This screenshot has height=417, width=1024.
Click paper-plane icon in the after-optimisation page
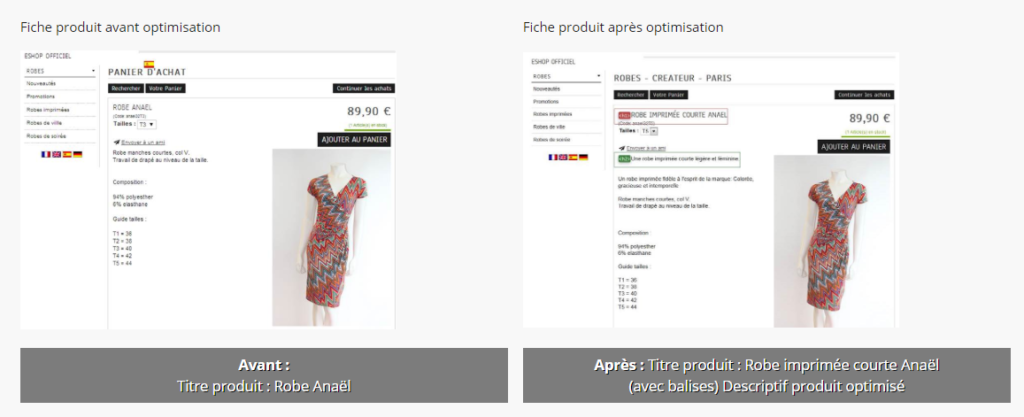[x=621, y=148]
